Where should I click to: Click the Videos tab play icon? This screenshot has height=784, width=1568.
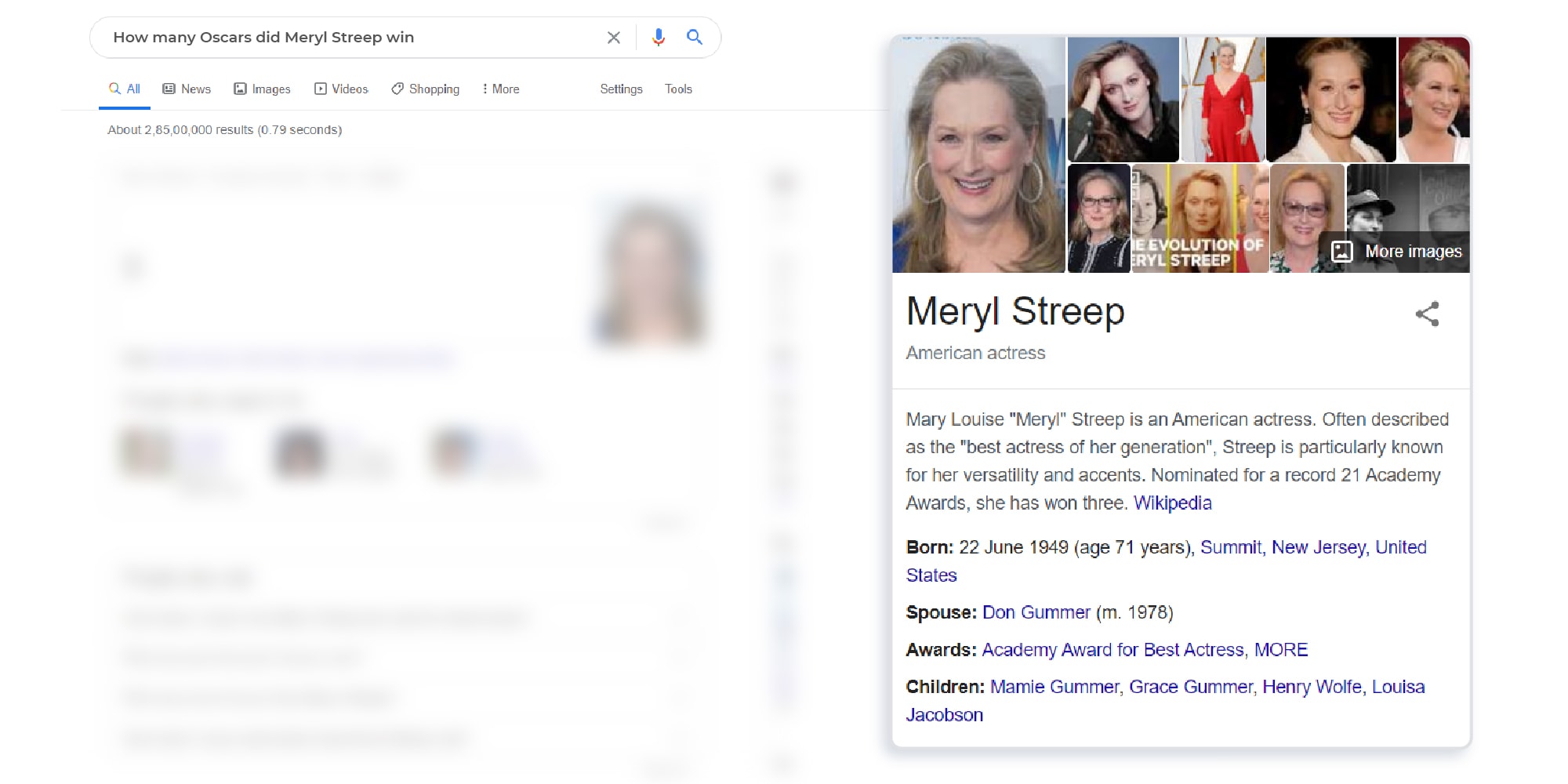pos(321,89)
